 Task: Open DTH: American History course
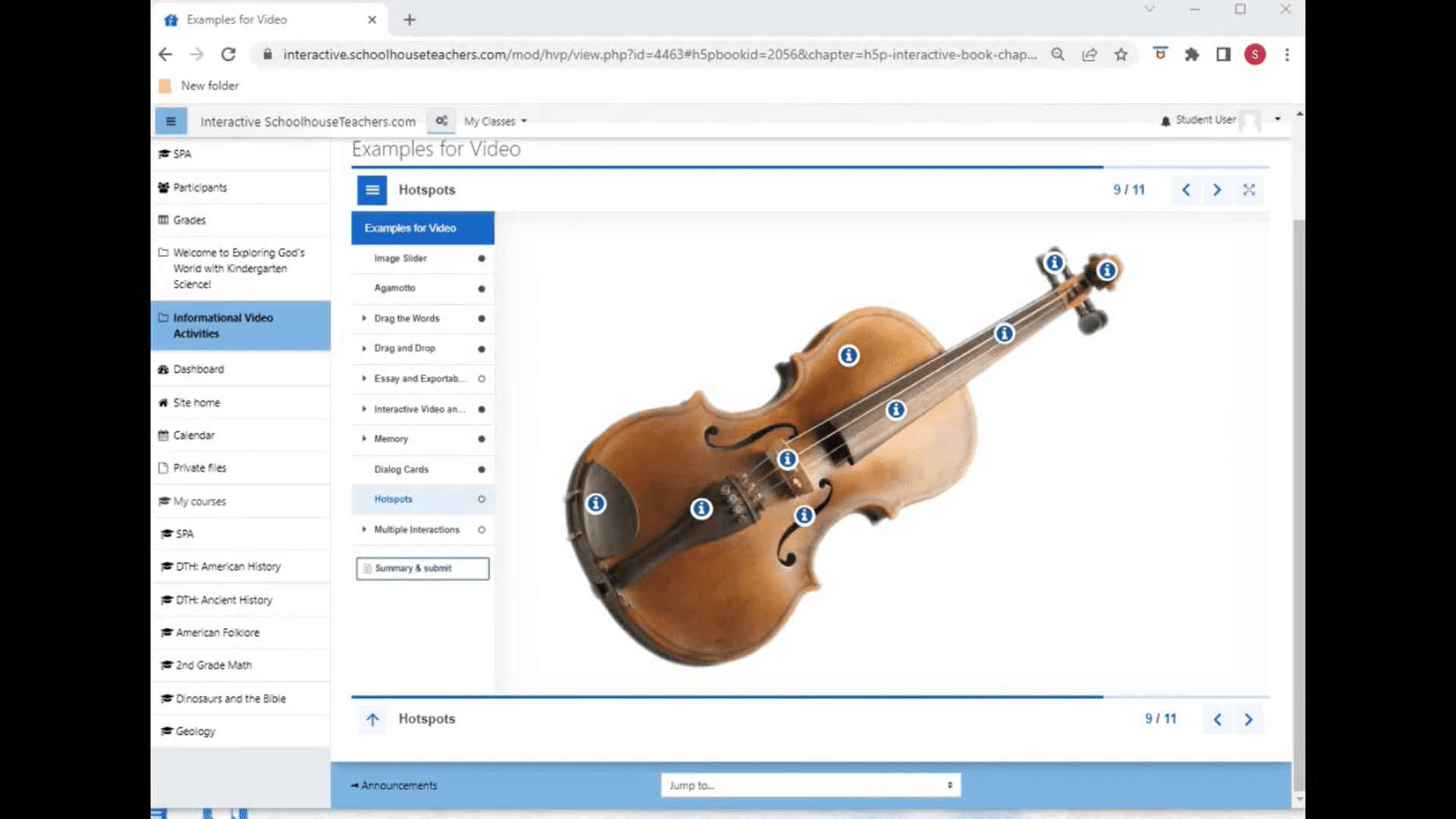[x=240, y=566]
